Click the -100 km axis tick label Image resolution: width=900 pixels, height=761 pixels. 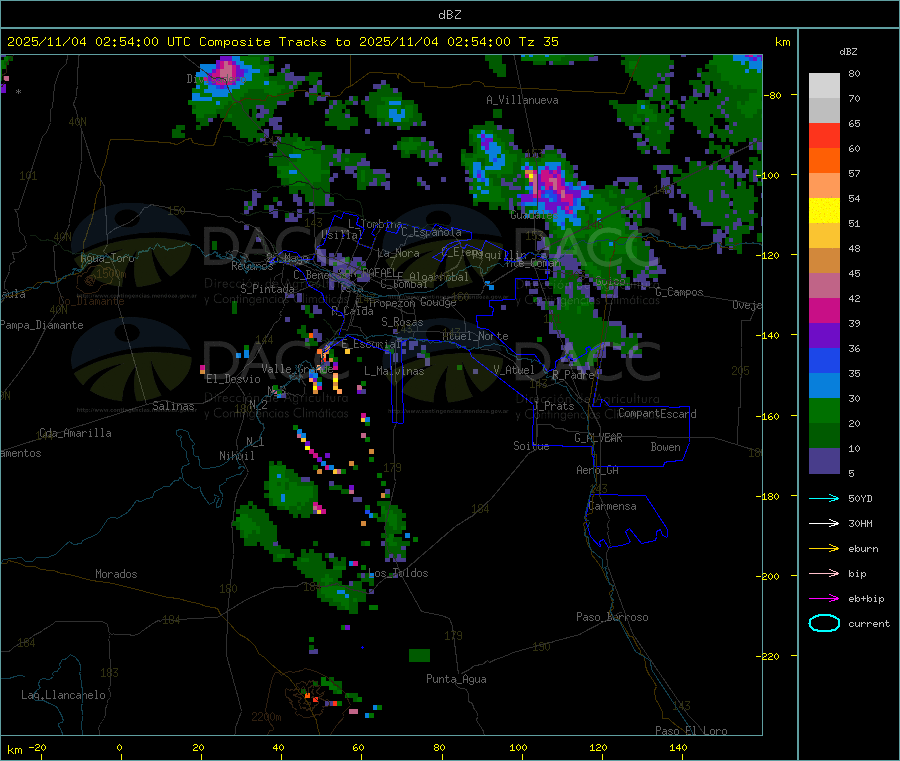tap(769, 175)
